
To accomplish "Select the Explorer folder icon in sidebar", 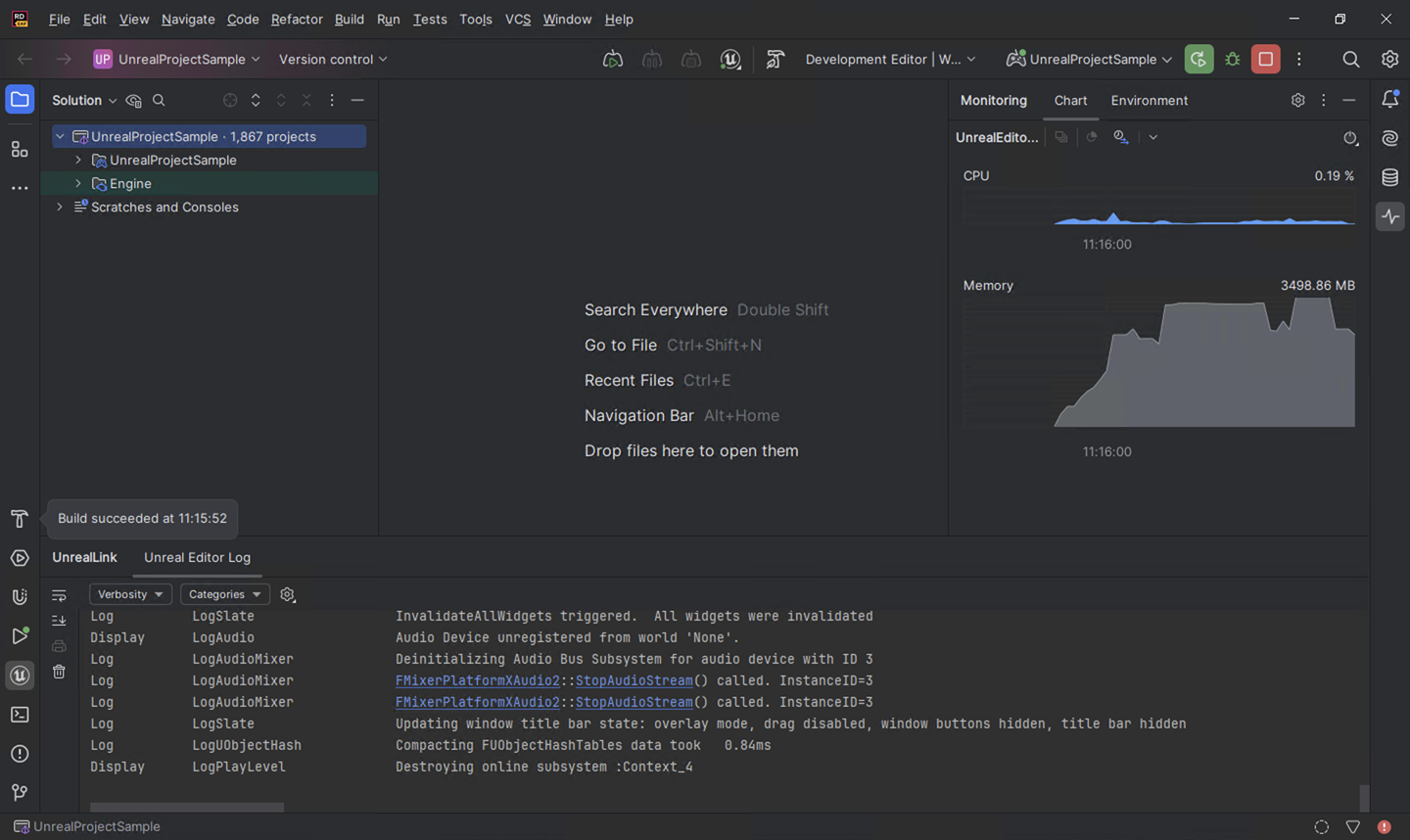I will (20, 99).
